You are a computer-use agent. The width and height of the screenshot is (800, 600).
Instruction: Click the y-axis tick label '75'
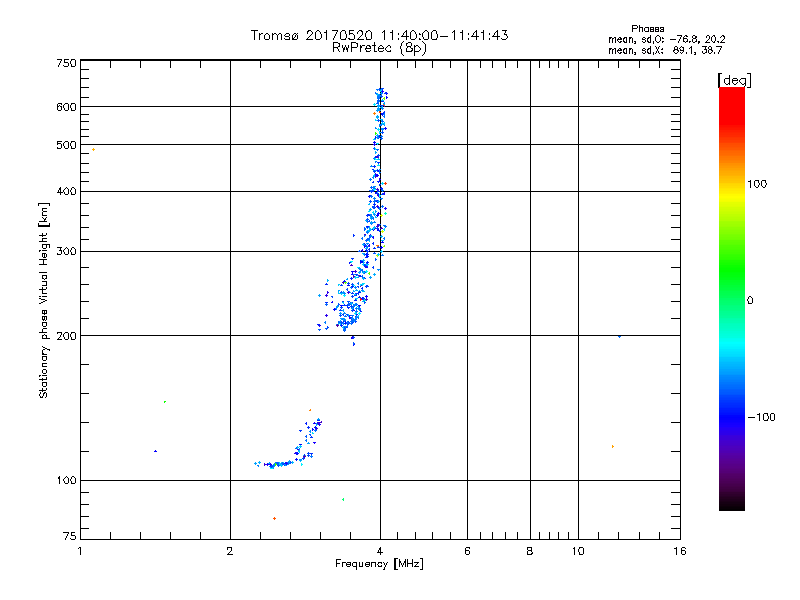point(70,536)
